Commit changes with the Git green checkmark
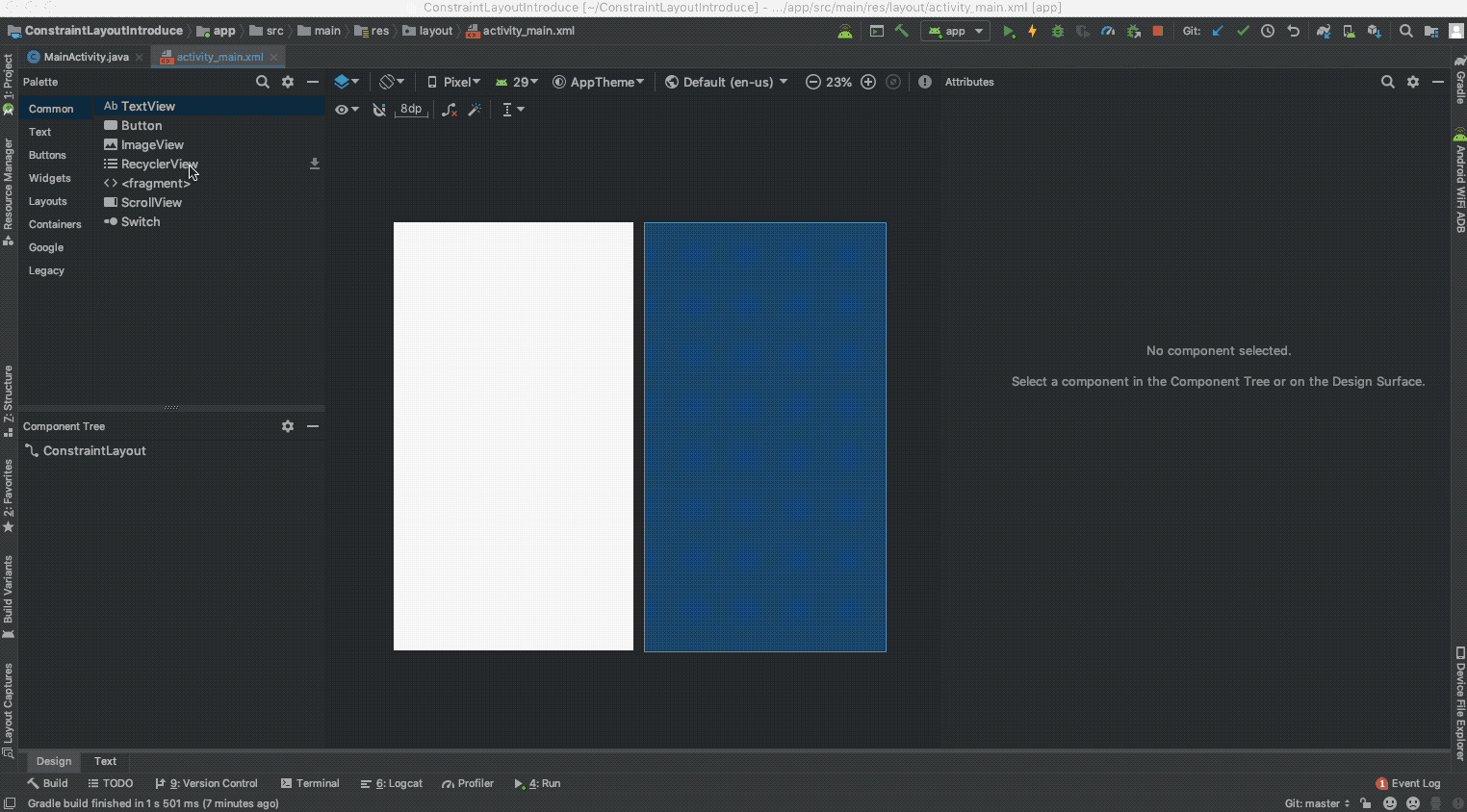Screen dimensions: 1467x812 [1243, 31]
